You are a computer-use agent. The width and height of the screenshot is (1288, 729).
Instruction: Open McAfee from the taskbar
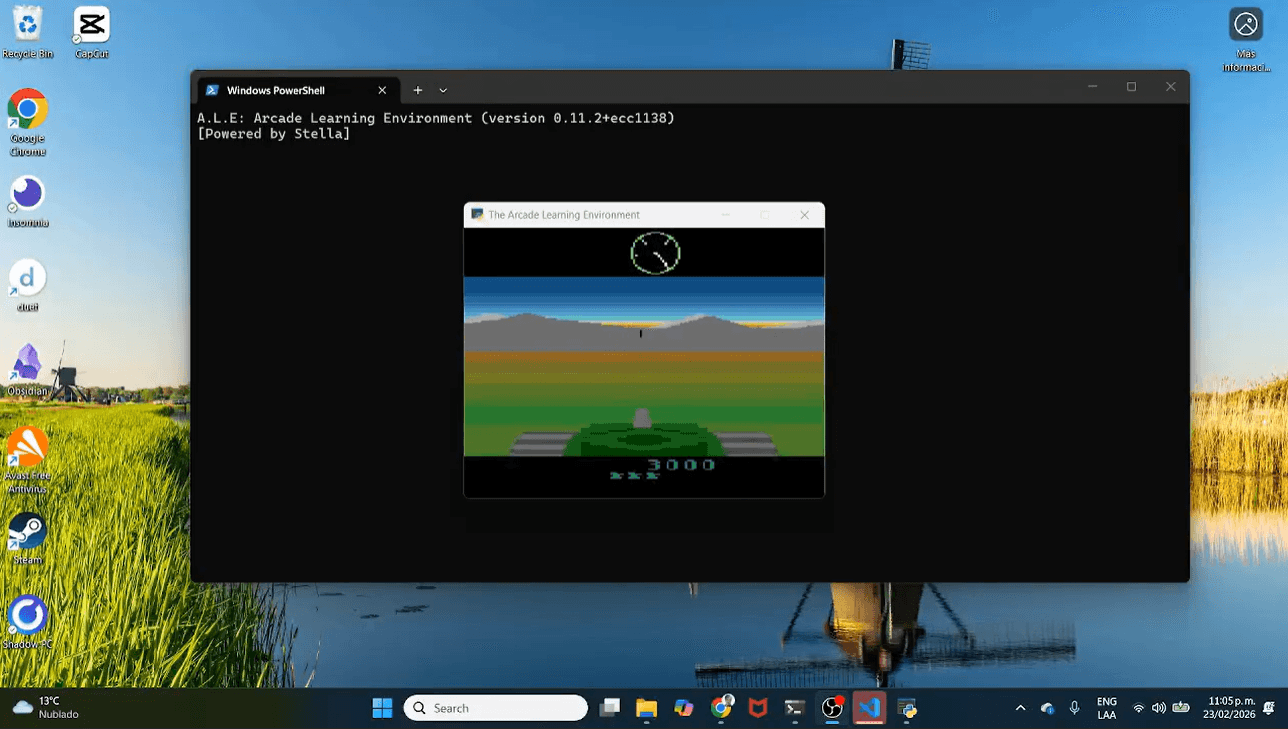pyautogui.click(x=759, y=708)
